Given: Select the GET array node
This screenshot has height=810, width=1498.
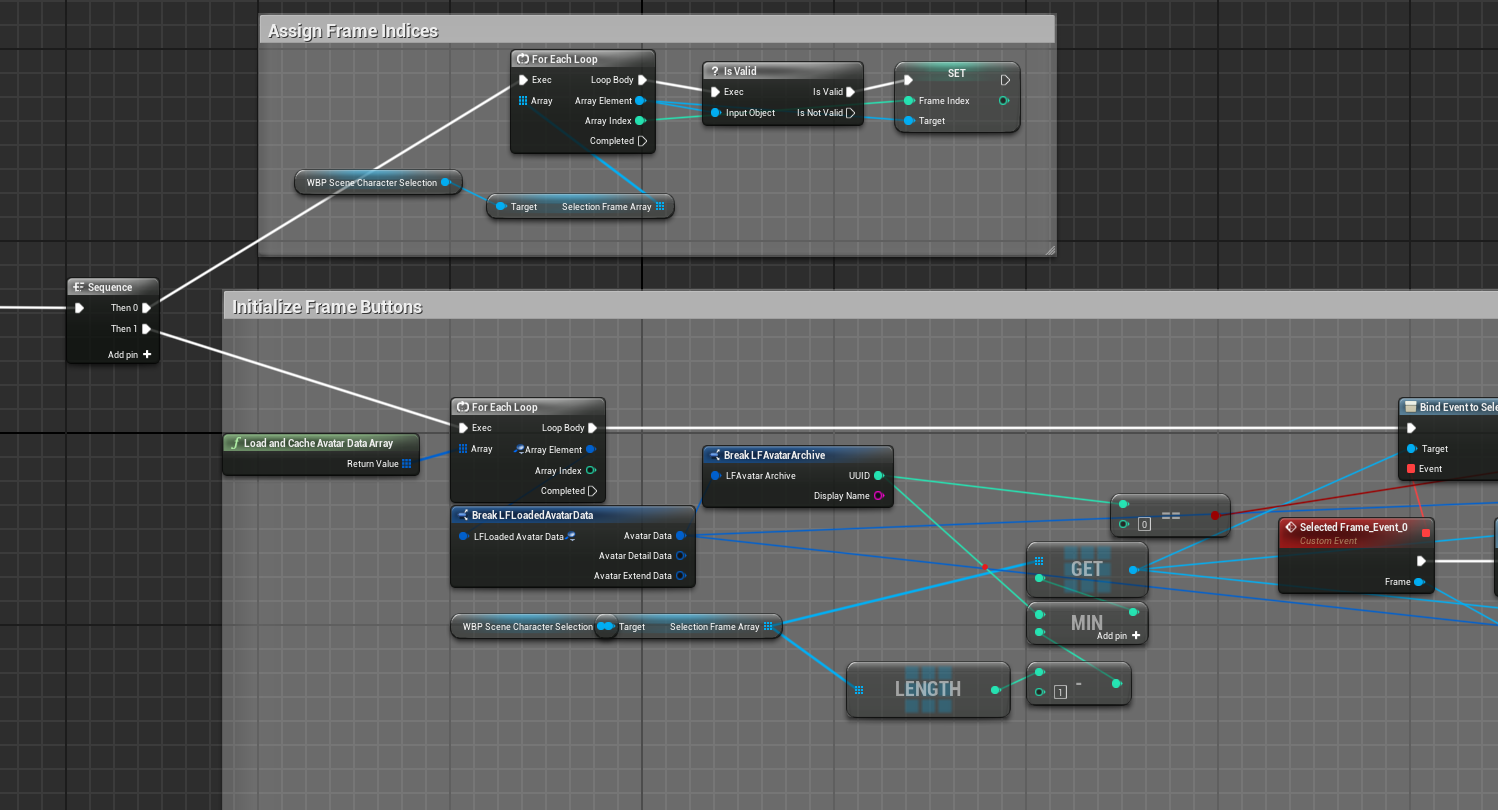Looking at the screenshot, I should 1086,569.
